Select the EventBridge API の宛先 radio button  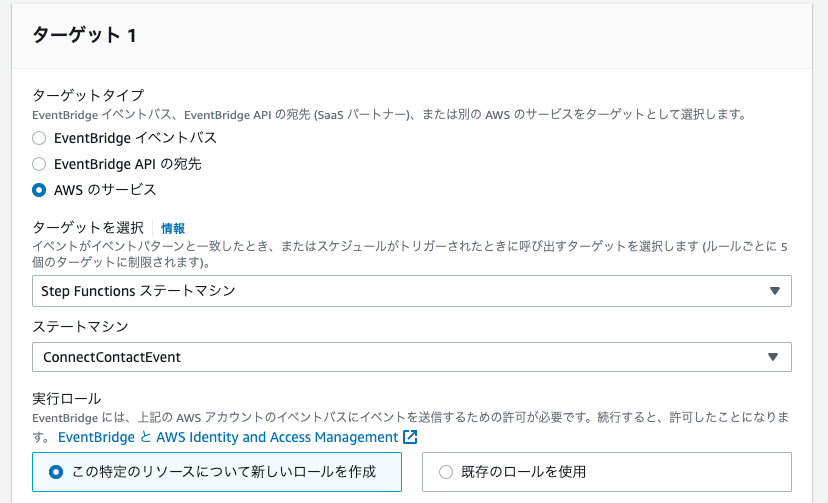[x=39, y=164]
